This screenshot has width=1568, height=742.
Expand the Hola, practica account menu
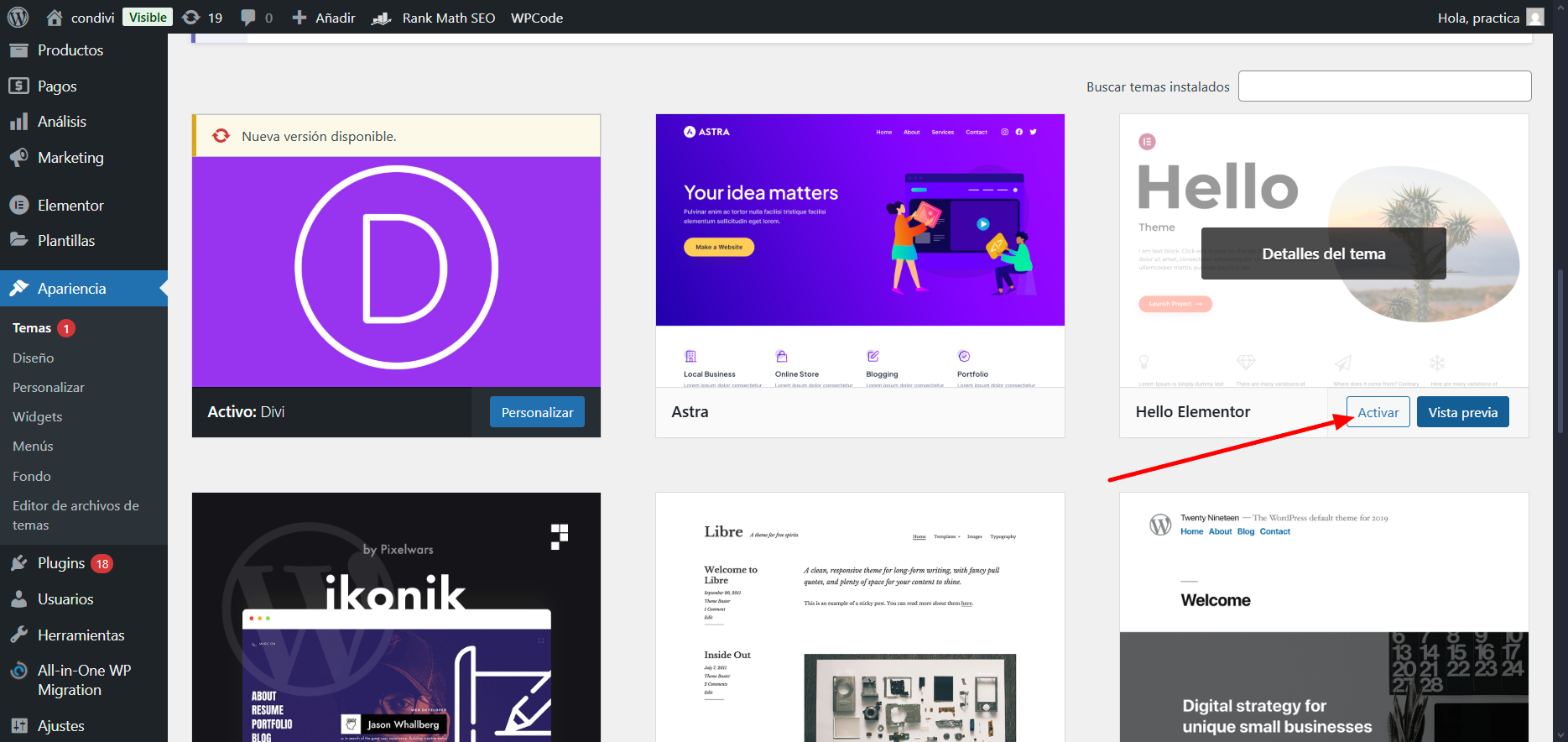coord(1478,18)
